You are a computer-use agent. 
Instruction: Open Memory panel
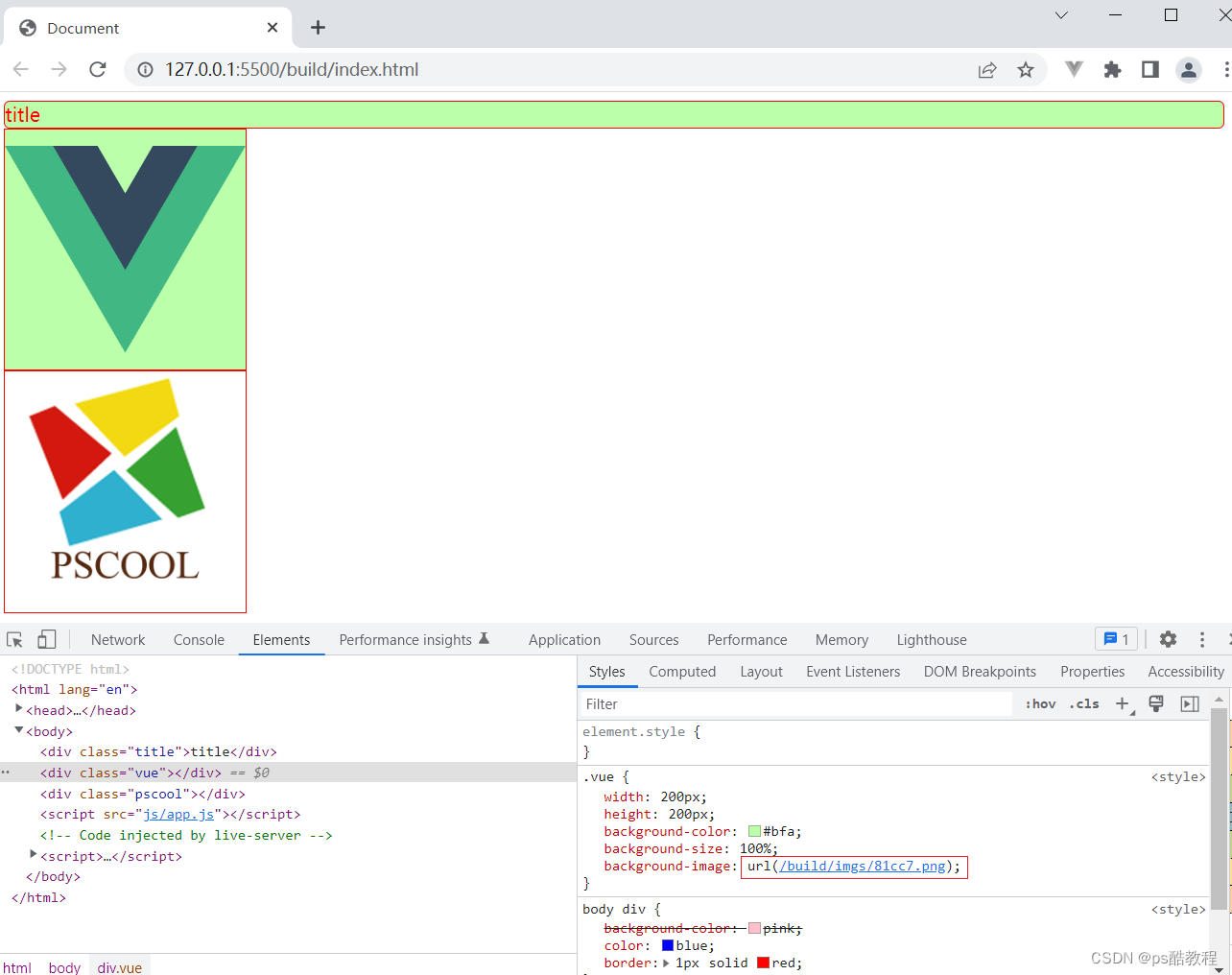tap(841, 640)
